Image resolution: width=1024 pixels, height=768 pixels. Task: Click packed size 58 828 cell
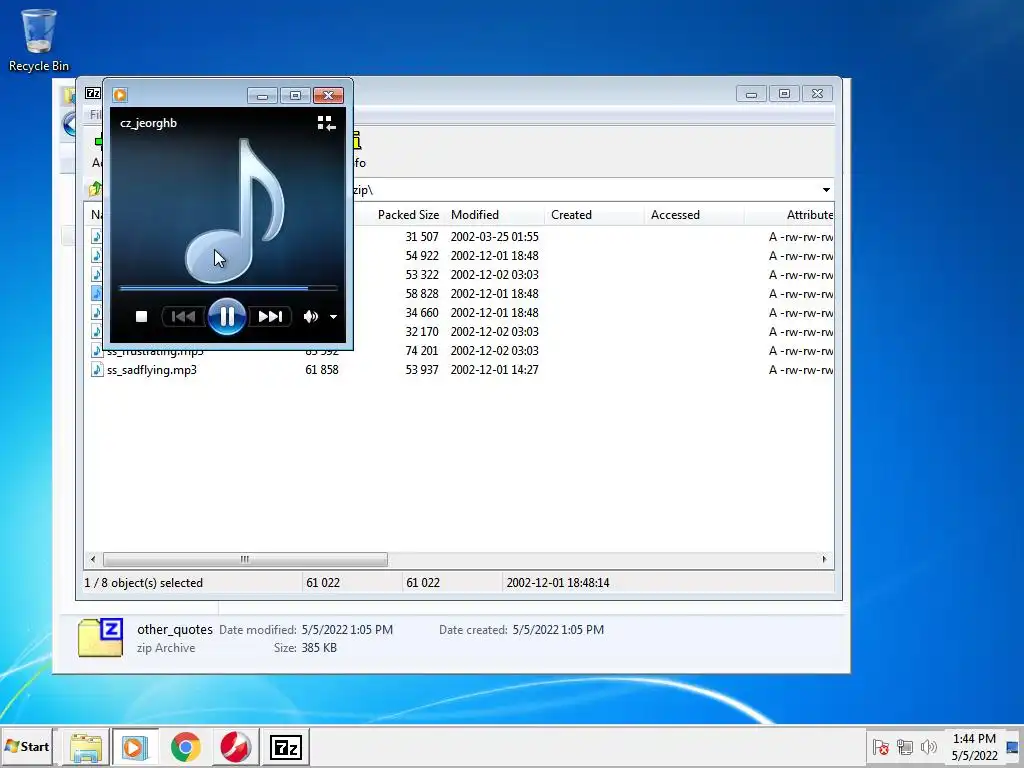[422, 294]
